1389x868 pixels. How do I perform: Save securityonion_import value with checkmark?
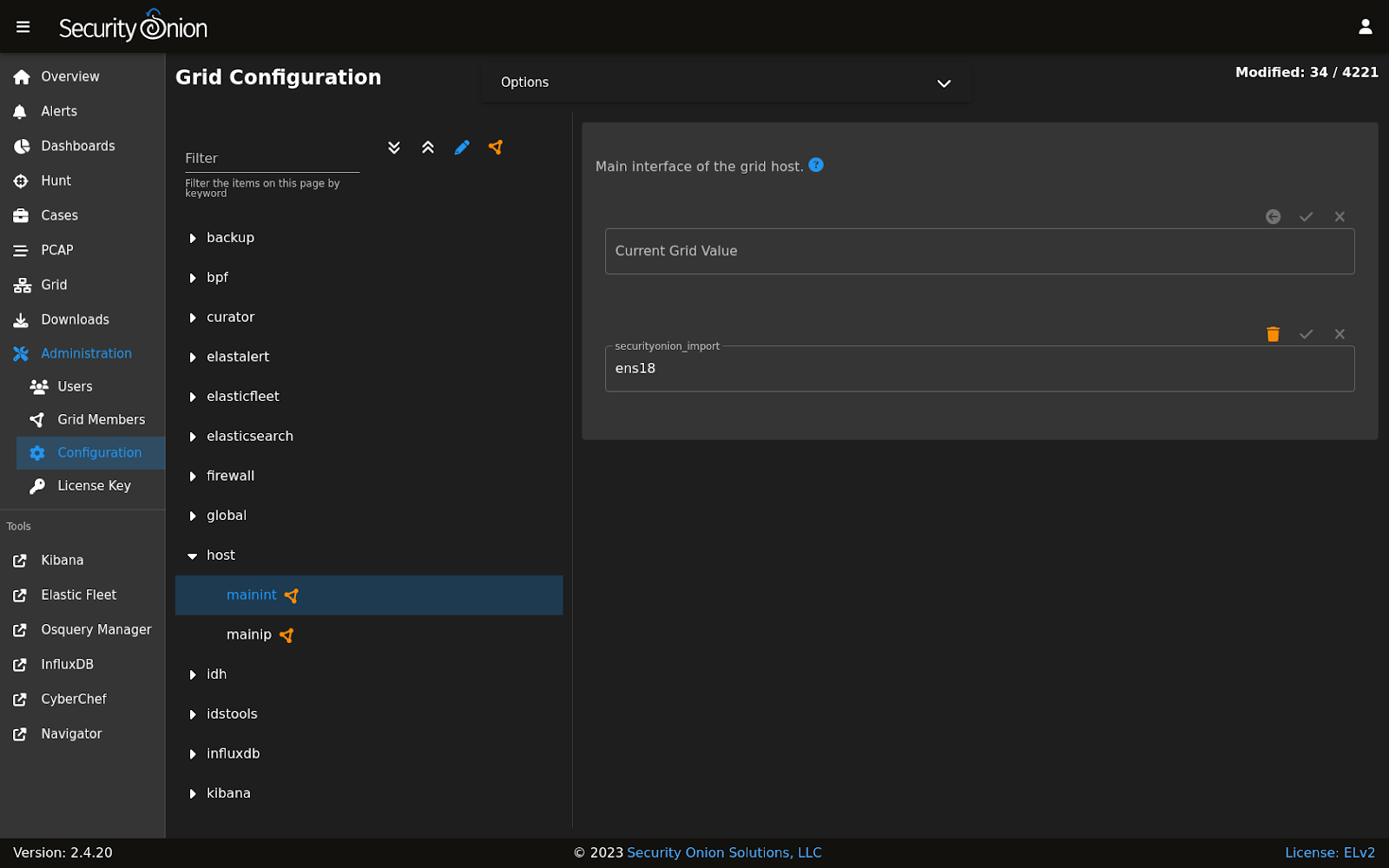[x=1307, y=334]
